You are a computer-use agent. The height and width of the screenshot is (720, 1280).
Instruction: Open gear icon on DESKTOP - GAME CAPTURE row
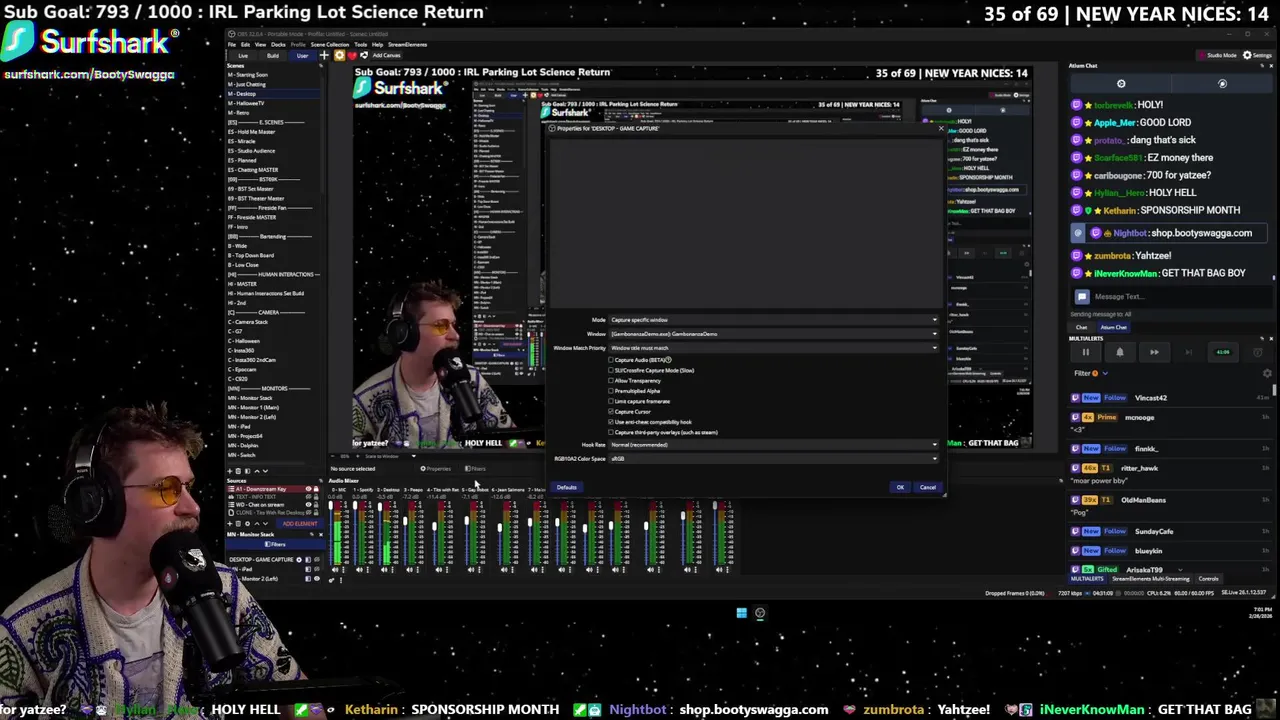coord(299,560)
